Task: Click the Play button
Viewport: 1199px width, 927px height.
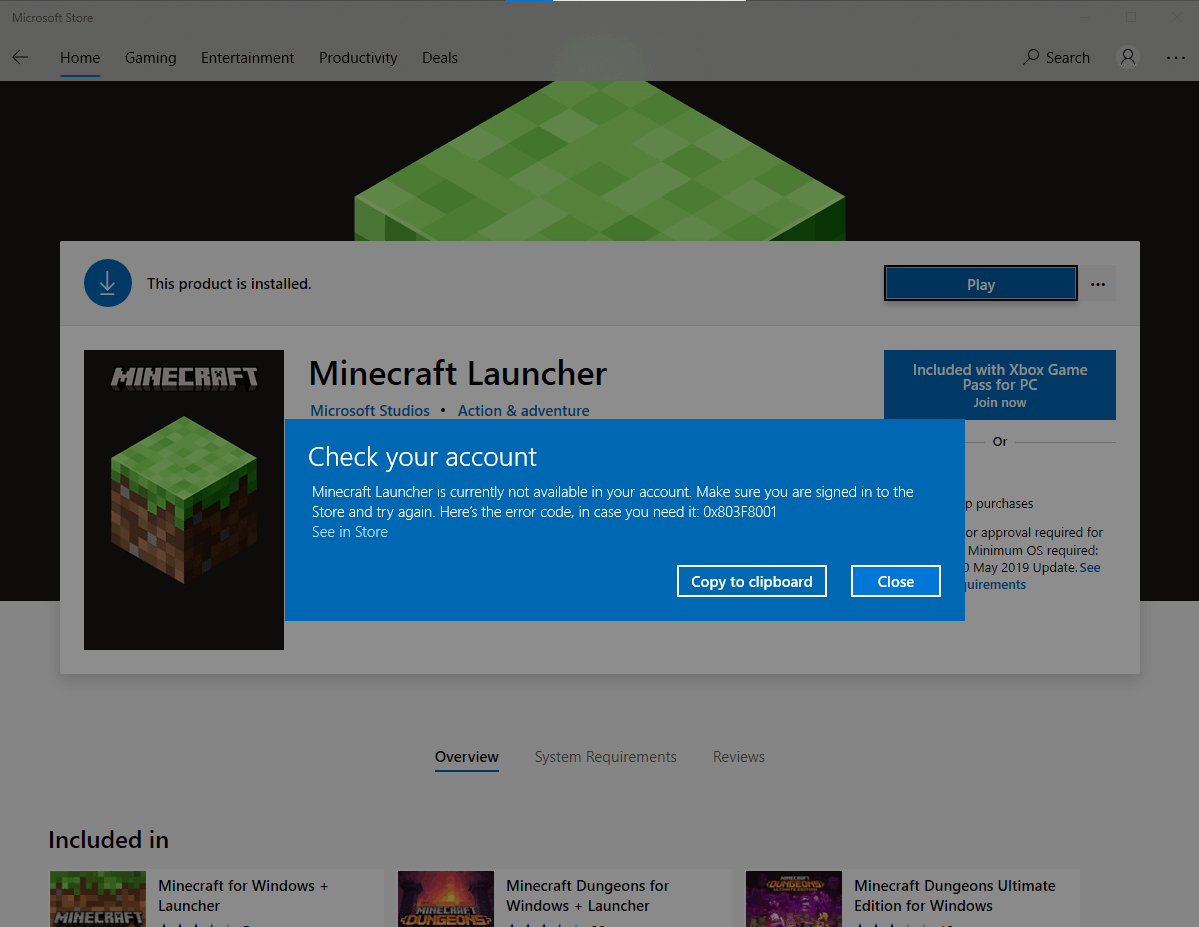Action: [981, 284]
